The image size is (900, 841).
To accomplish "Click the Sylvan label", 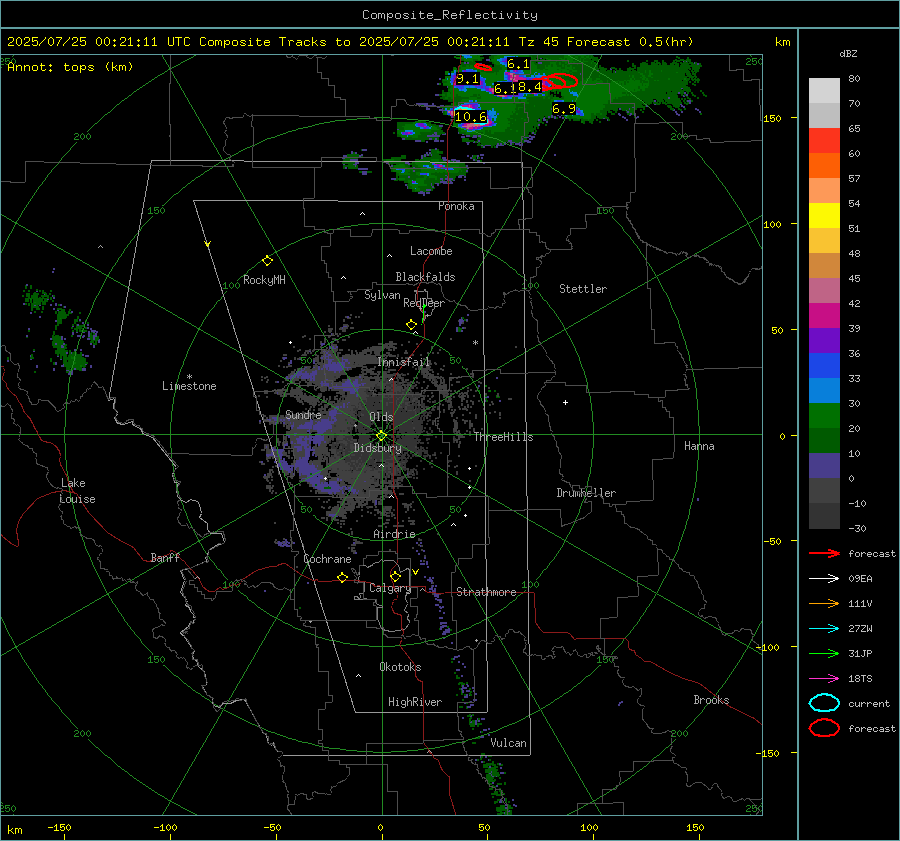I will click(382, 295).
